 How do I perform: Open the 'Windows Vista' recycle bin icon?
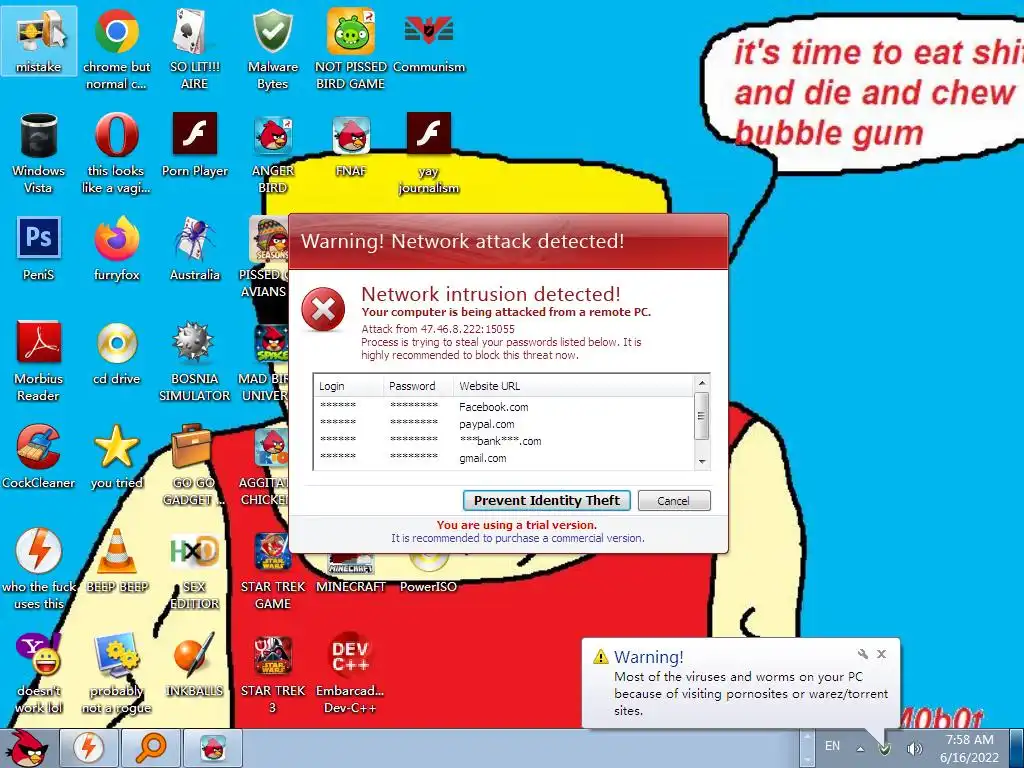(x=39, y=153)
